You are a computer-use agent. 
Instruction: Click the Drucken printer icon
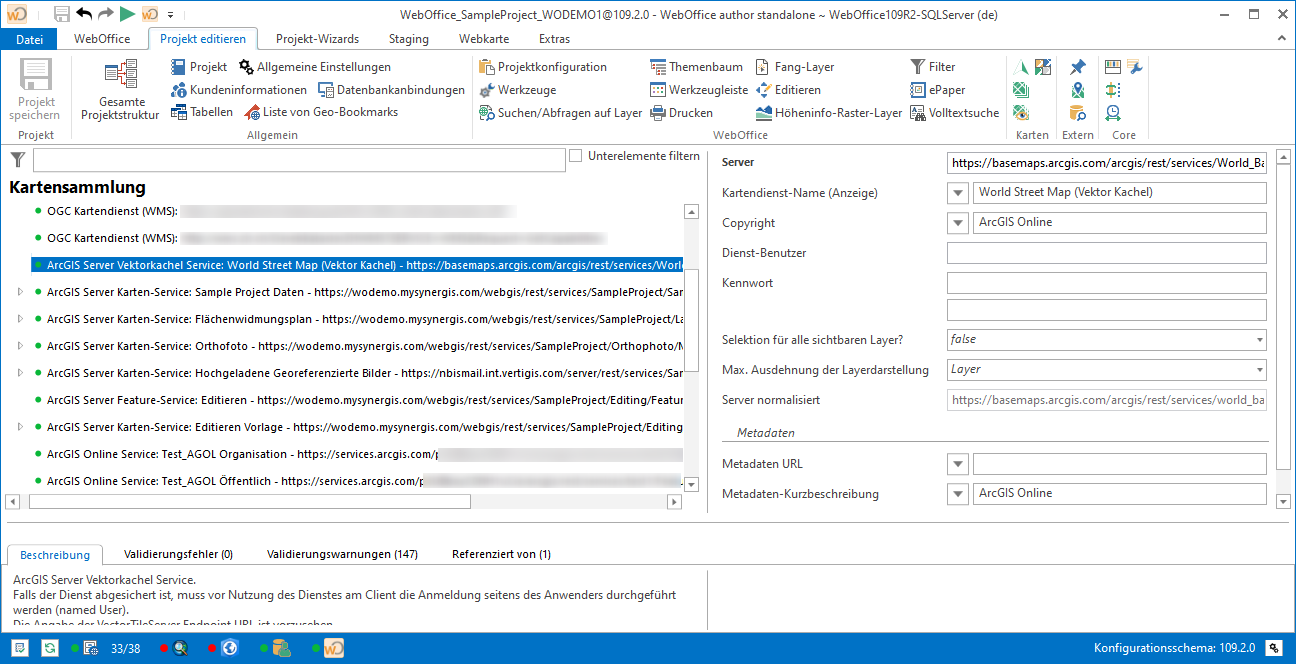(660, 112)
